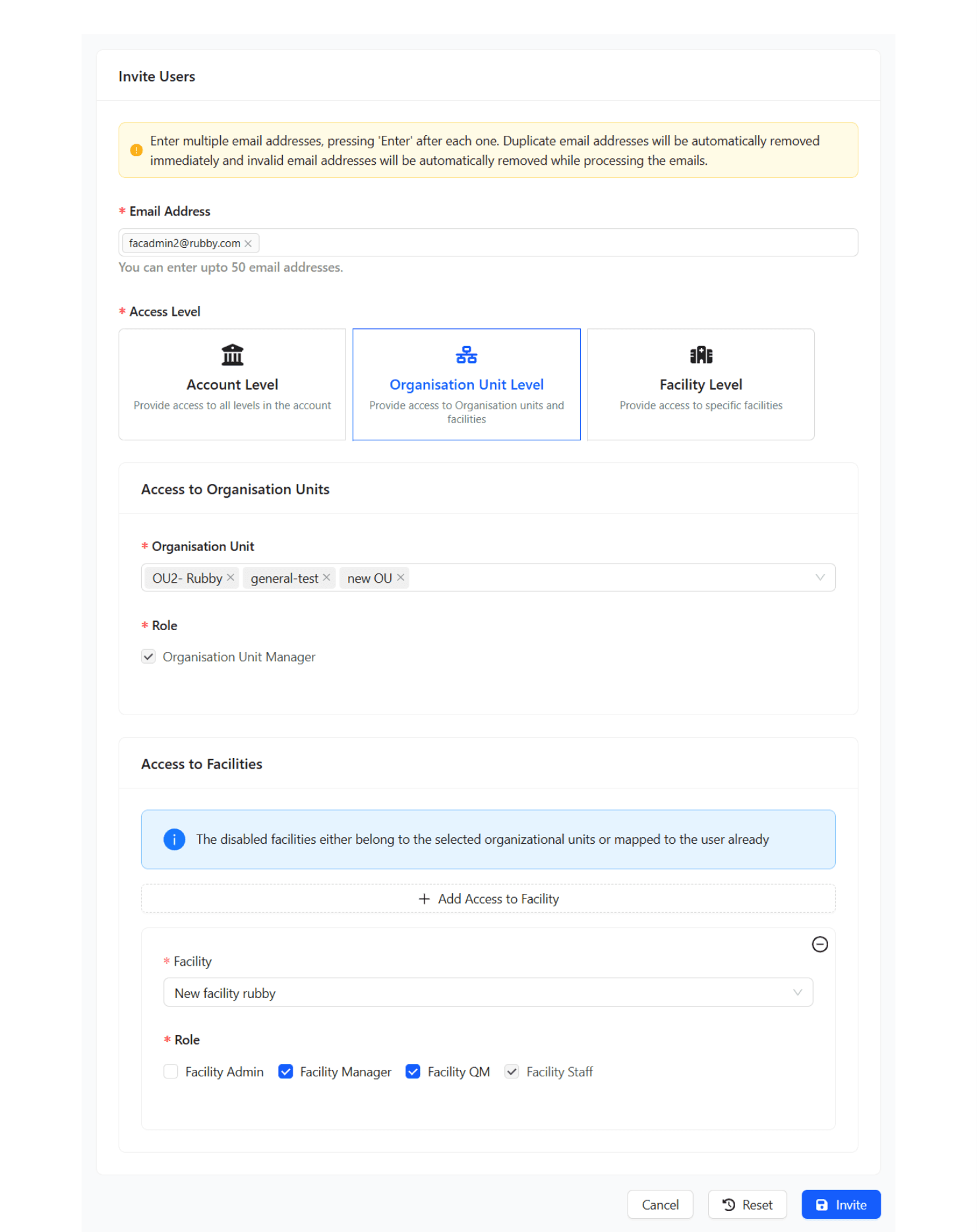Uncheck the Facility Manager role
977x1232 pixels.
point(285,1071)
